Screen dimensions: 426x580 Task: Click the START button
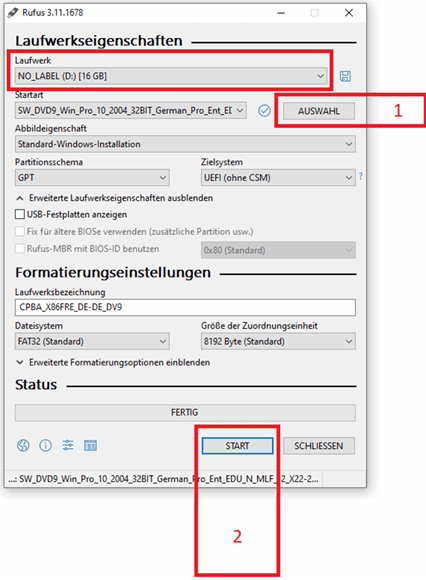[237, 446]
